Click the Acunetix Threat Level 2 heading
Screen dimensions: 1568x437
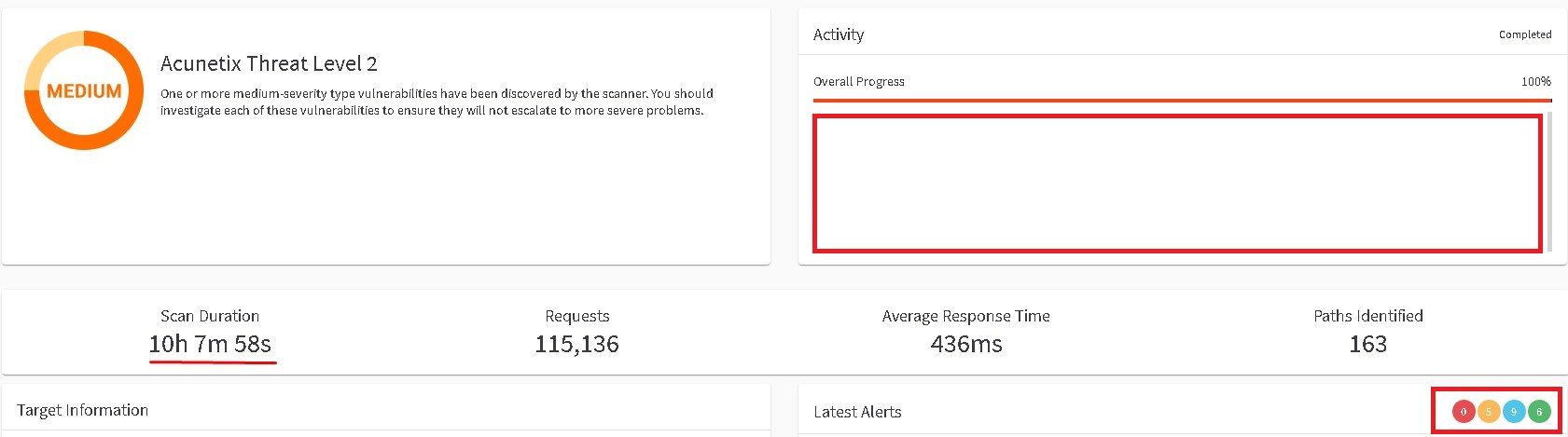pyautogui.click(x=269, y=63)
